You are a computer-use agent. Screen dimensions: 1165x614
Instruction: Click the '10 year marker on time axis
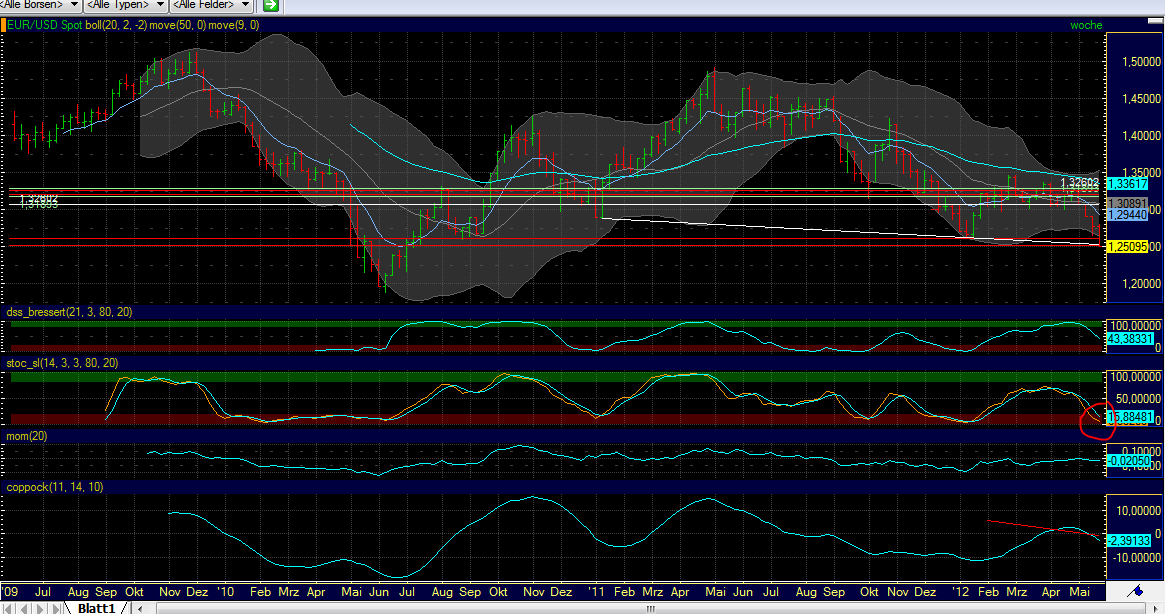[x=225, y=592]
